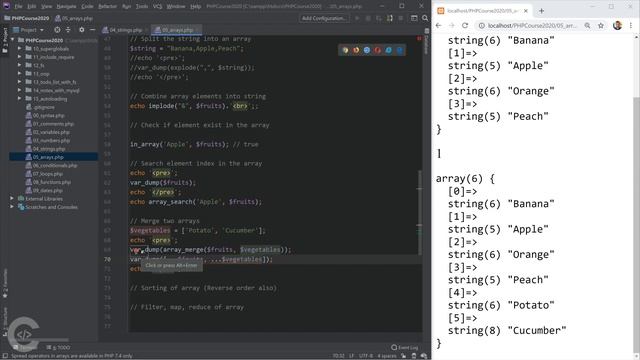Click the $vegetables variable on line 67
The height and width of the screenshot is (360, 640).
[x=150, y=230]
